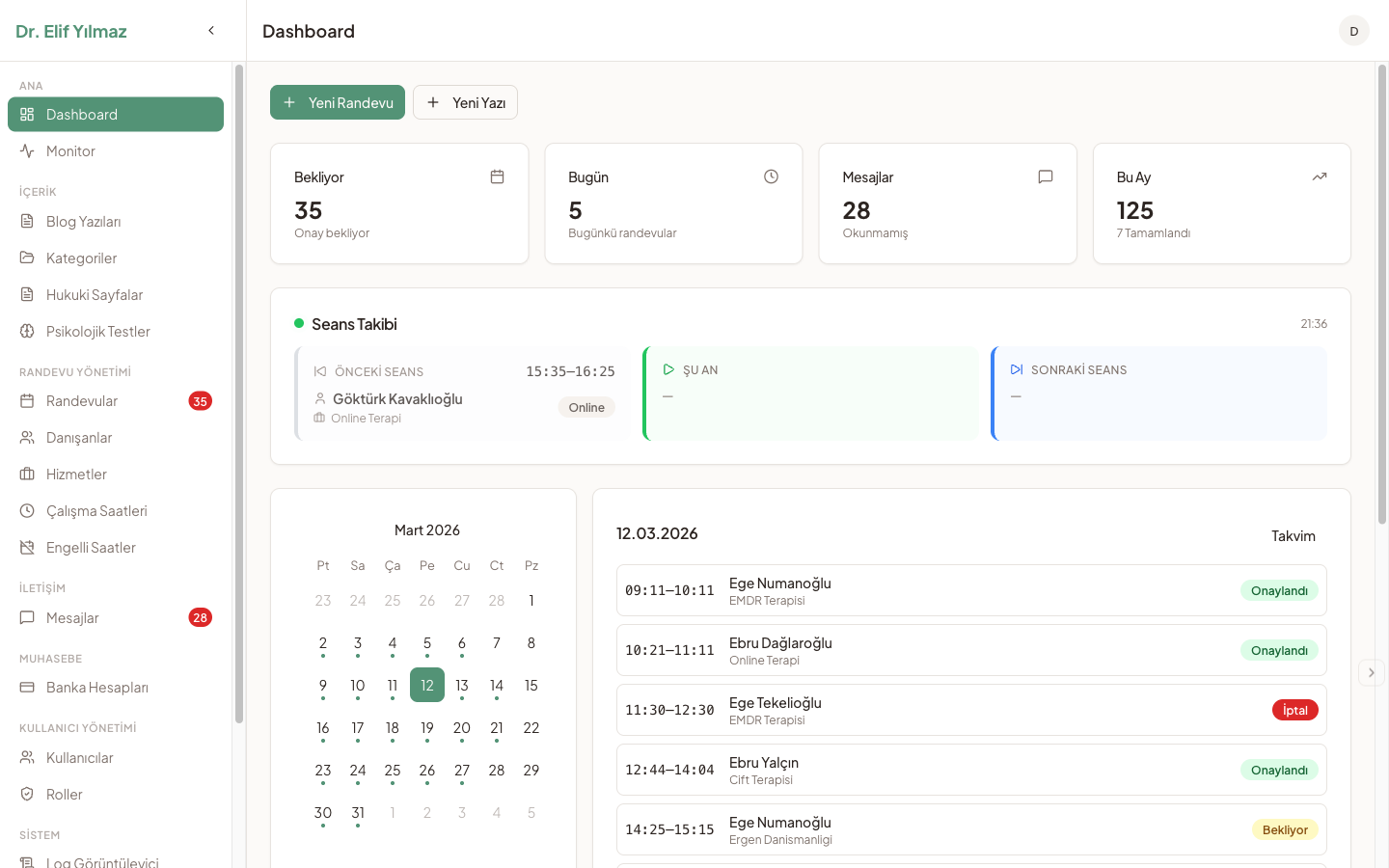Go to Randevular menu item

coord(82,401)
